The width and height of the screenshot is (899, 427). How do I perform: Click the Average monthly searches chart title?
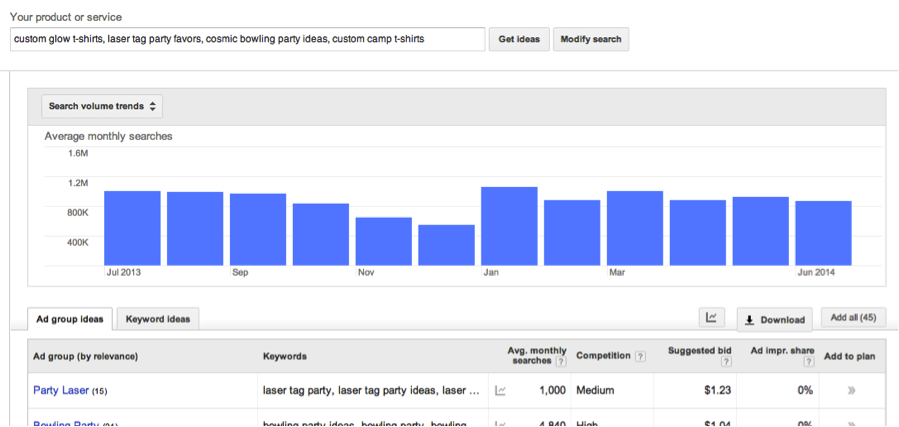point(108,136)
